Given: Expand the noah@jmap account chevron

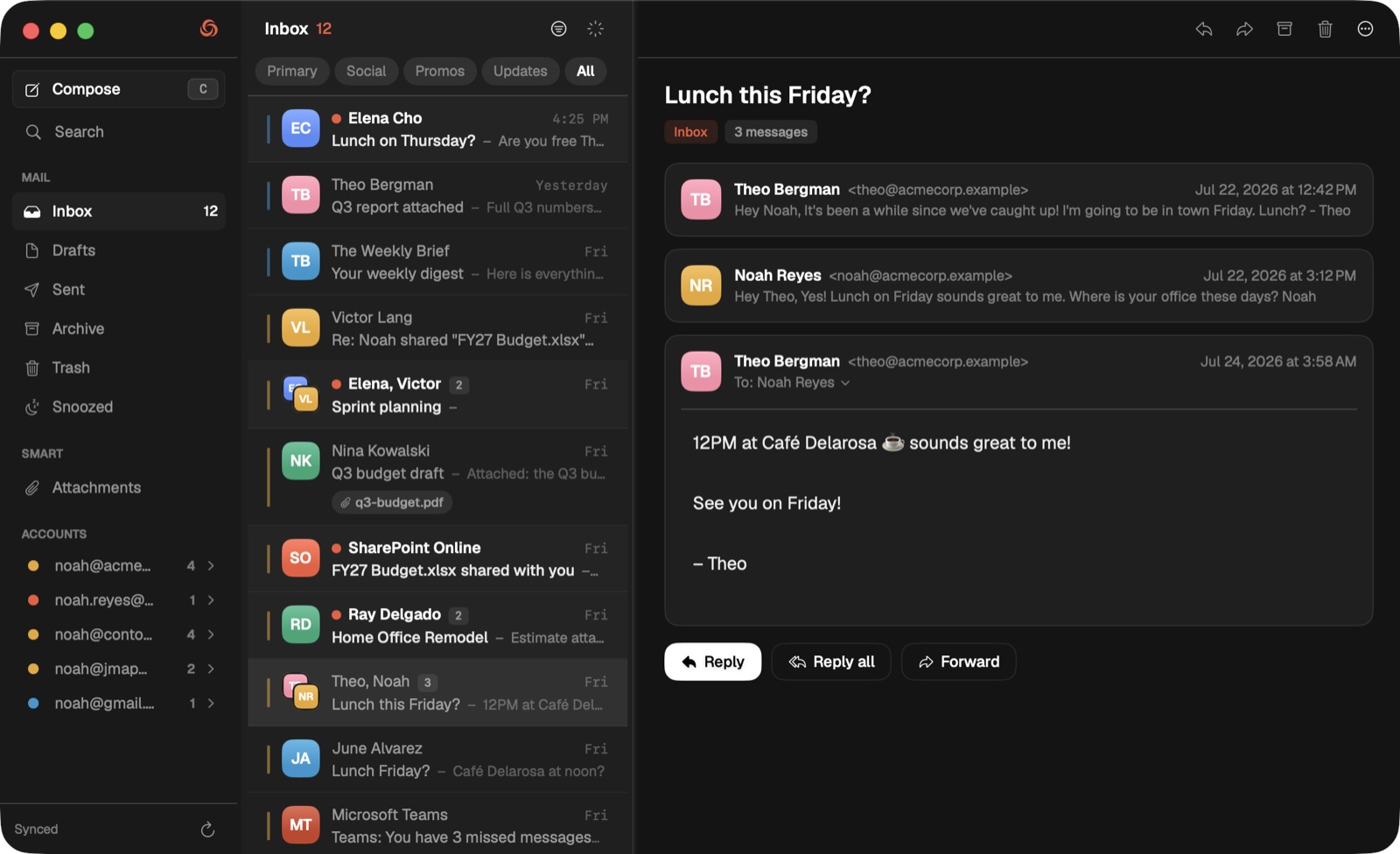Looking at the screenshot, I should pos(211,668).
